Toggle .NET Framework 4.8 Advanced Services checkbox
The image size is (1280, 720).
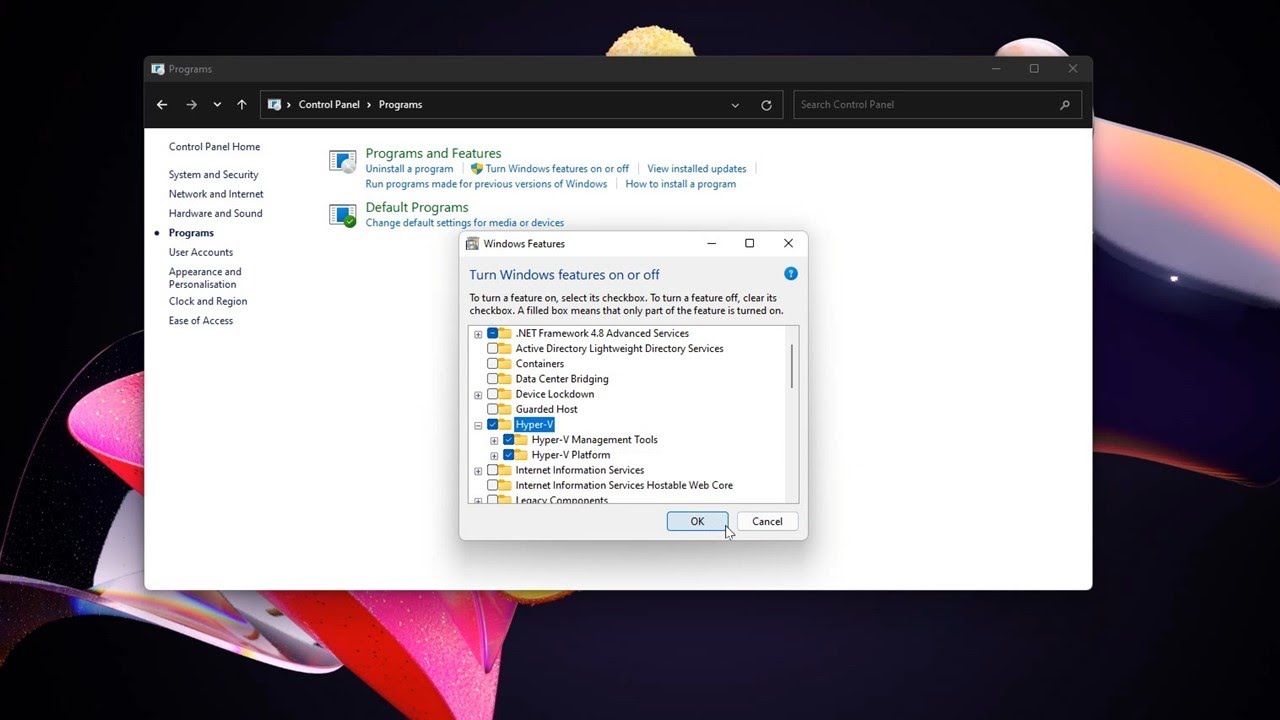(x=492, y=334)
